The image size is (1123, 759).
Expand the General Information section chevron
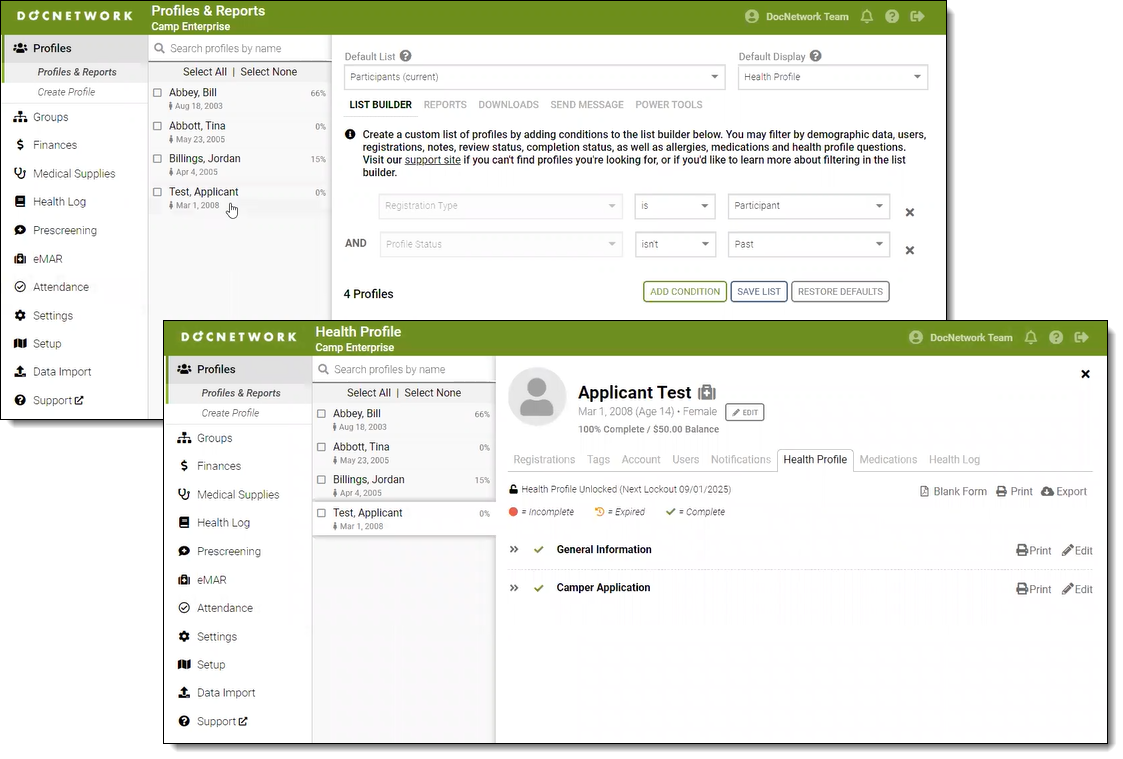point(514,550)
